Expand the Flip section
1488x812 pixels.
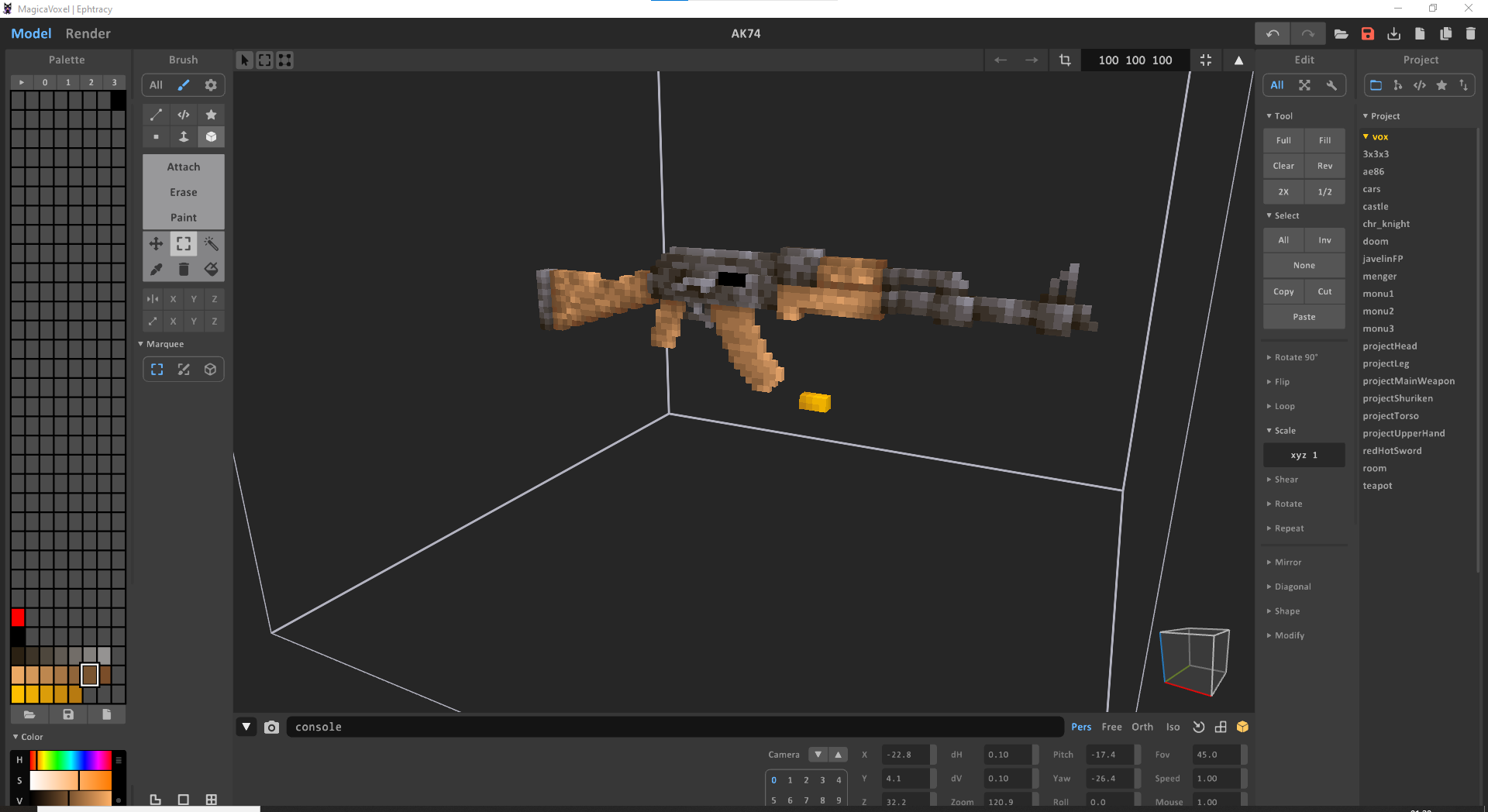click(1282, 382)
